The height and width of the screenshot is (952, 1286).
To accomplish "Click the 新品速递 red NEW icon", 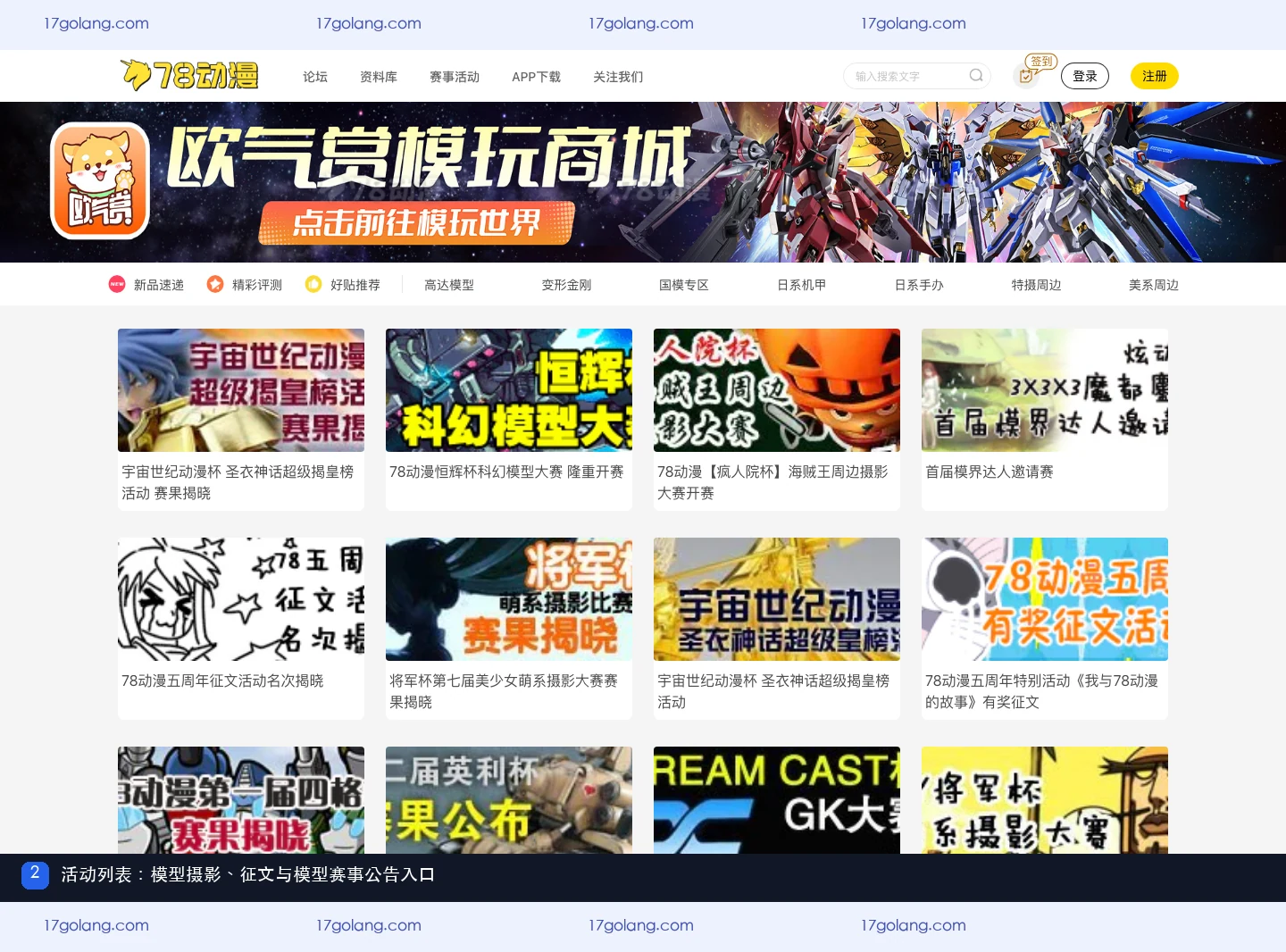I will (x=117, y=284).
